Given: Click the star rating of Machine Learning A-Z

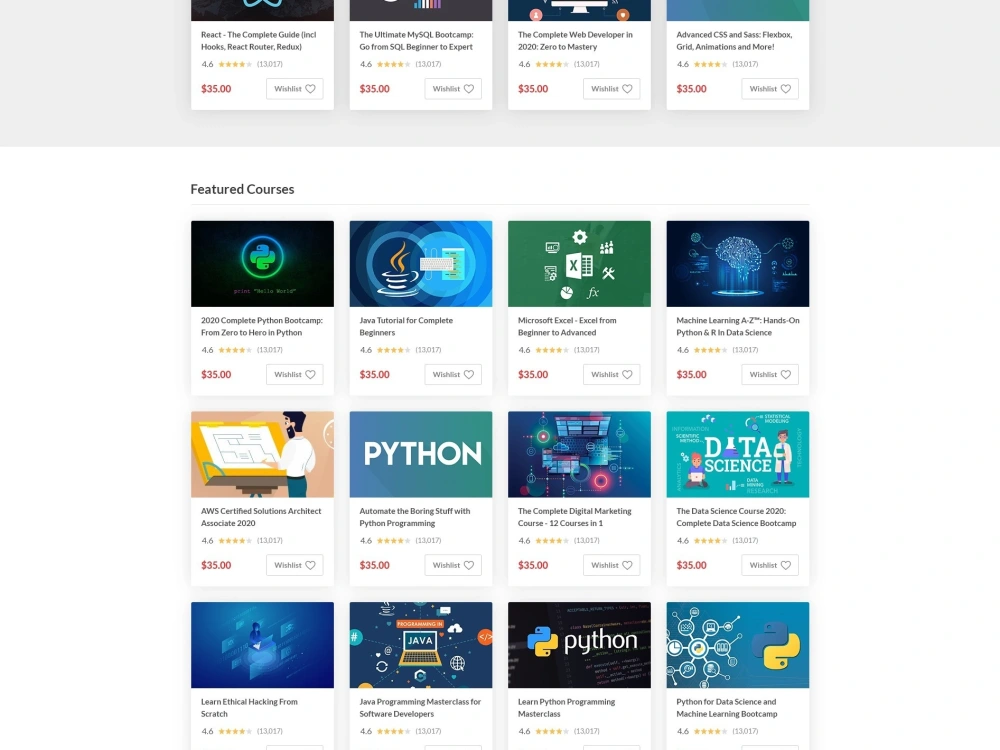Looking at the screenshot, I should pos(710,350).
